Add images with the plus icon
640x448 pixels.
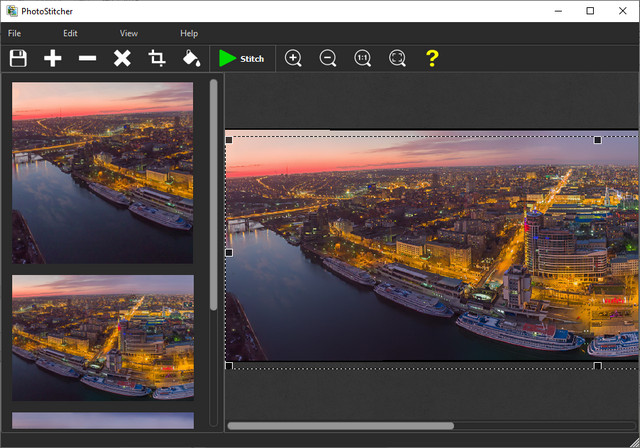click(x=53, y=59)
